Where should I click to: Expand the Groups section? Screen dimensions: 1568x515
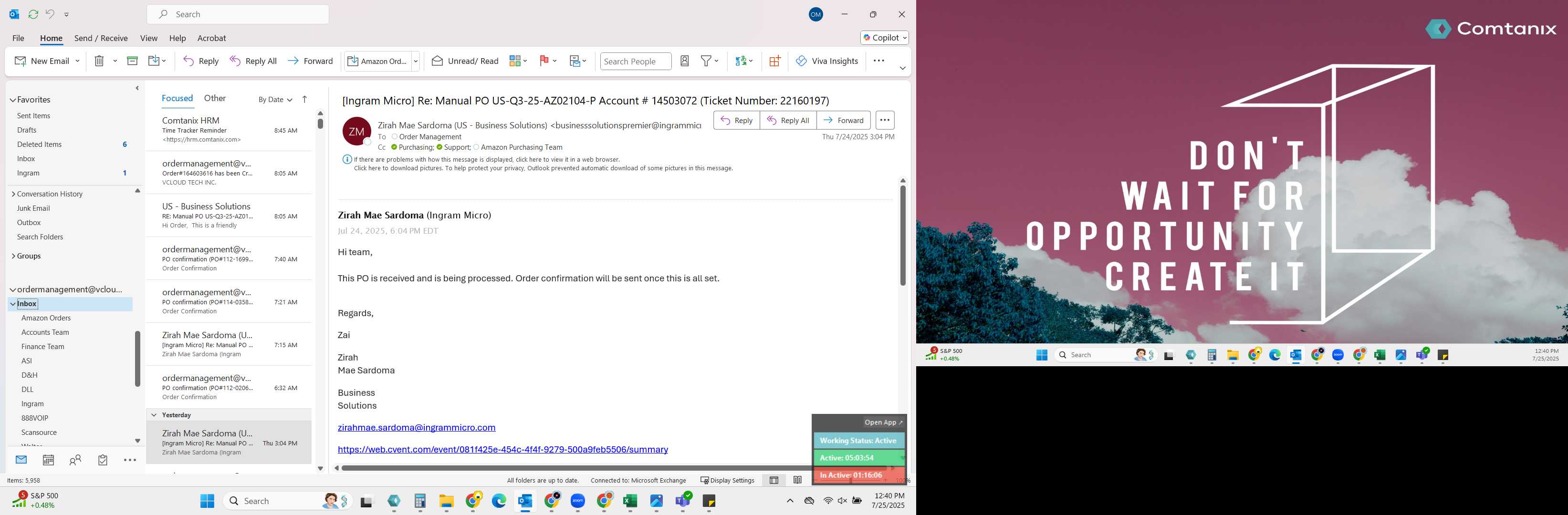pos(13,256)
